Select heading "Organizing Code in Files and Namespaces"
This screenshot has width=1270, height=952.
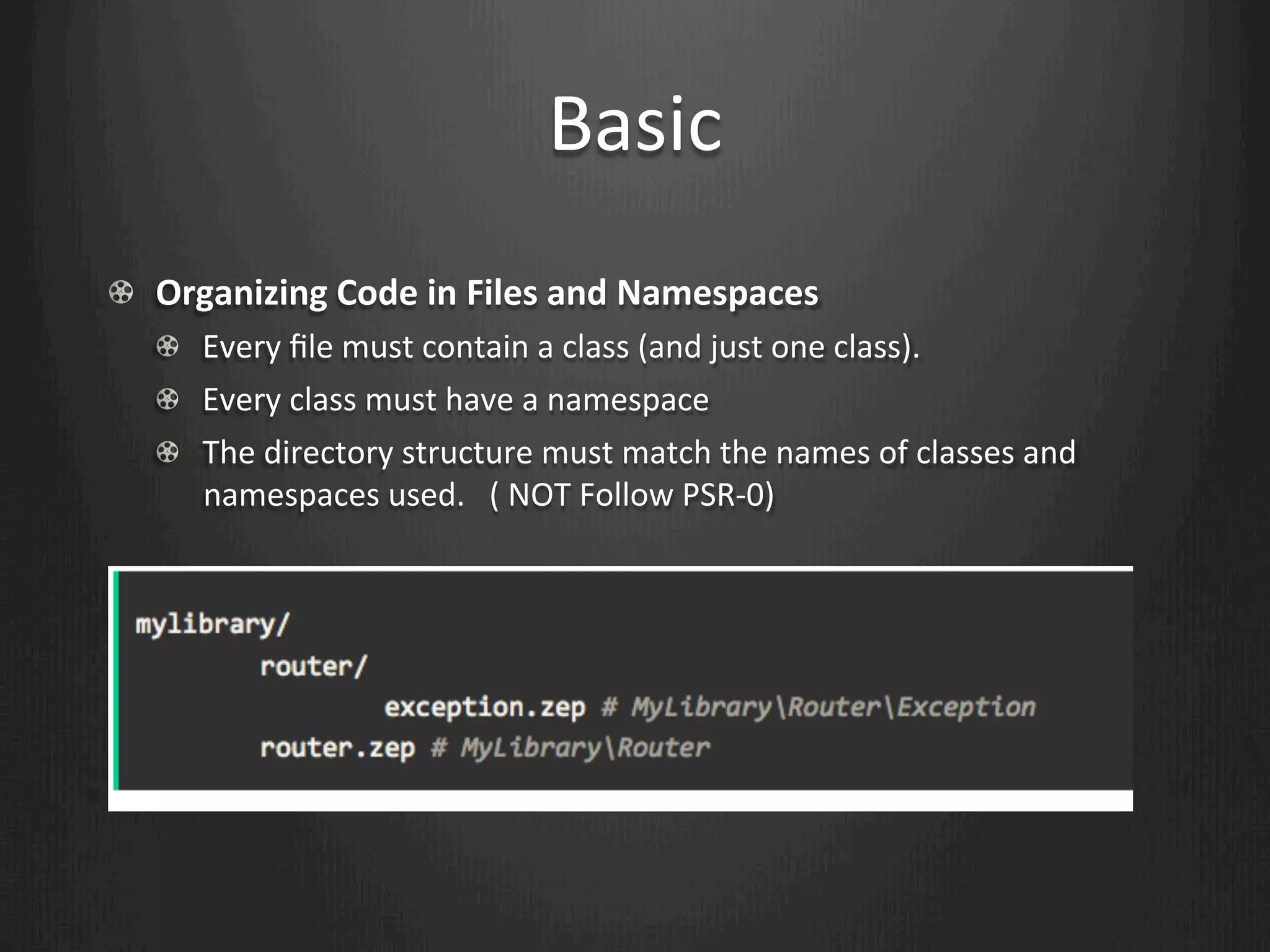tap(487, 293)
